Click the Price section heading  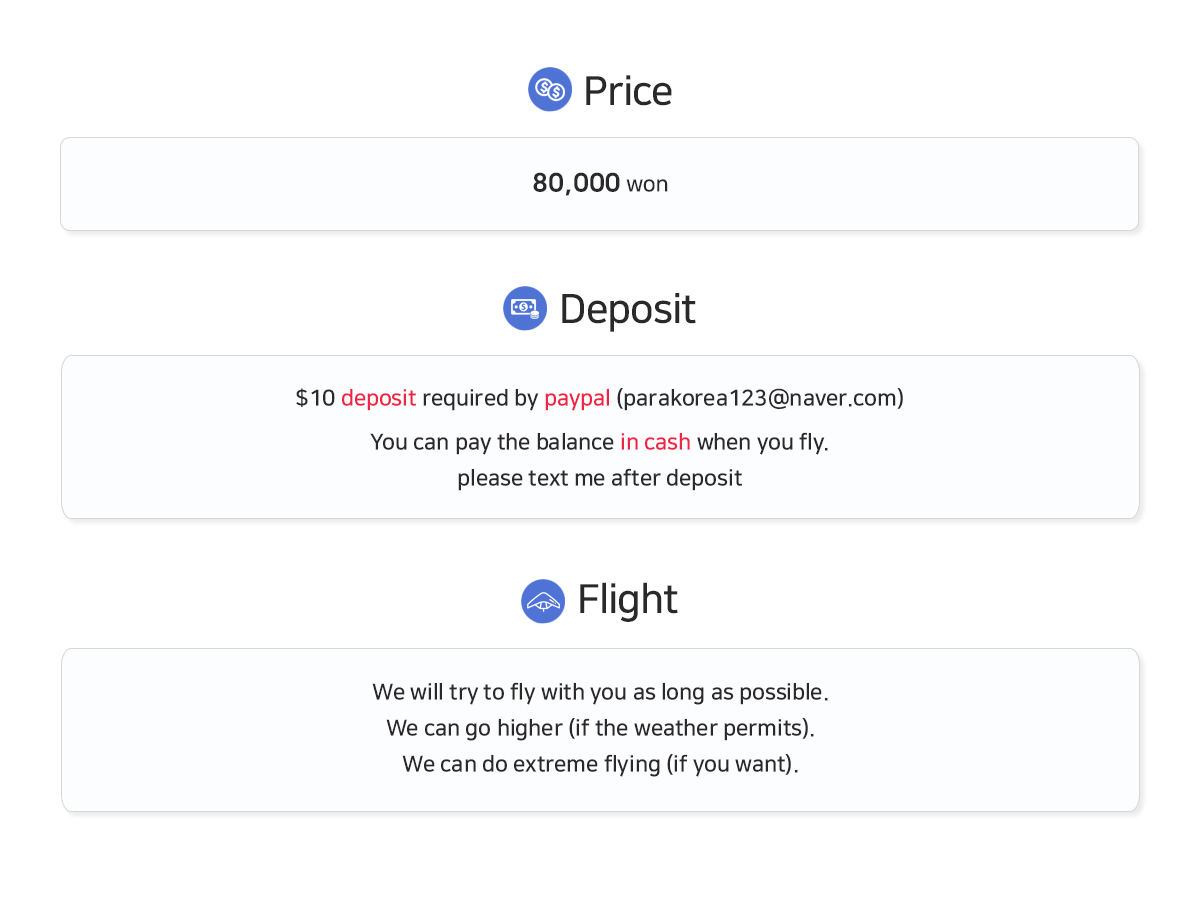click(628, 90)
